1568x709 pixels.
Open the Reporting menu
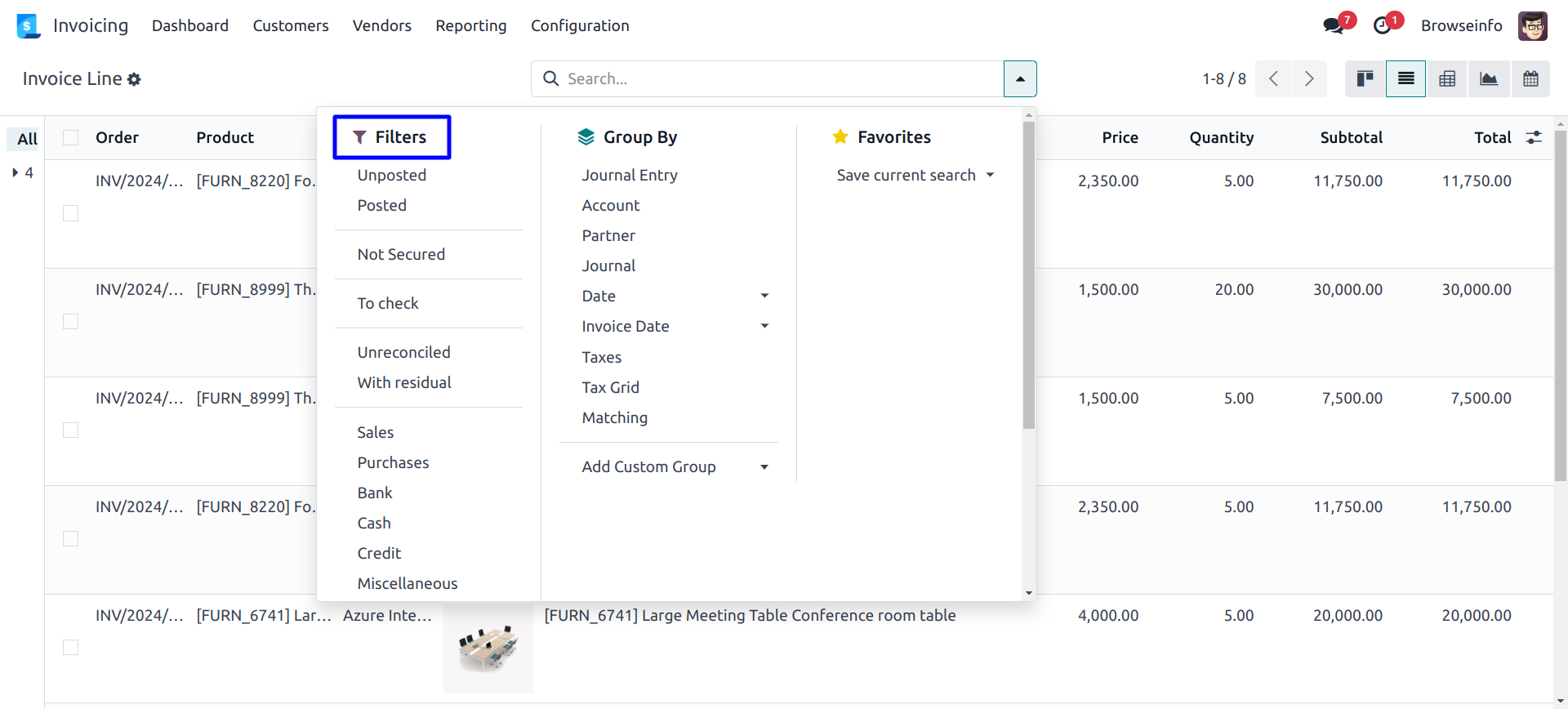click(471, 25)
